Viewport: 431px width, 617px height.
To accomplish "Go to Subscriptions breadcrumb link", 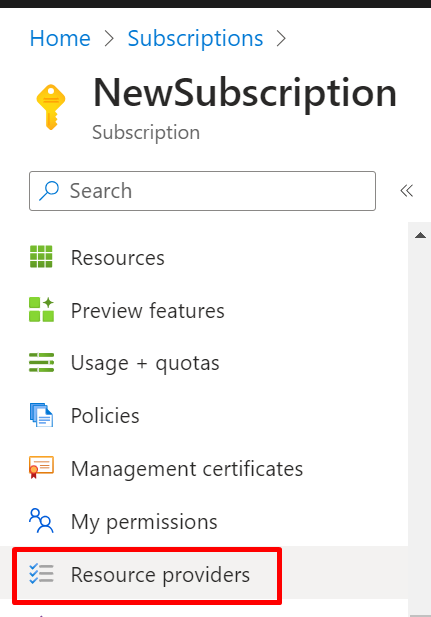I will (195, 39).
